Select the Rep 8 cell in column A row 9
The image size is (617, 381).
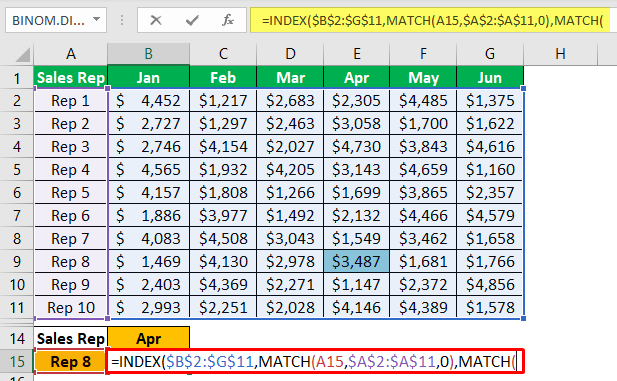pos(71,262)
